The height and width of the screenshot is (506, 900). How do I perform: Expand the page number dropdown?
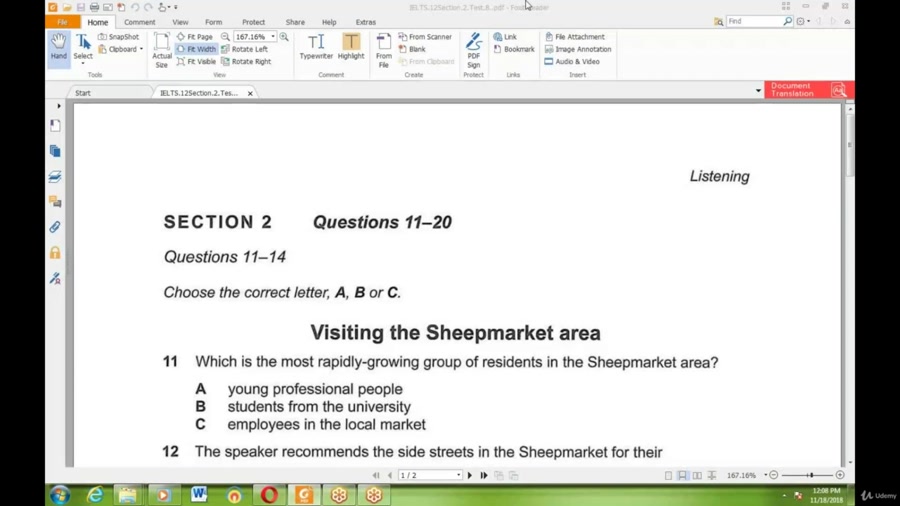point(458,476)
